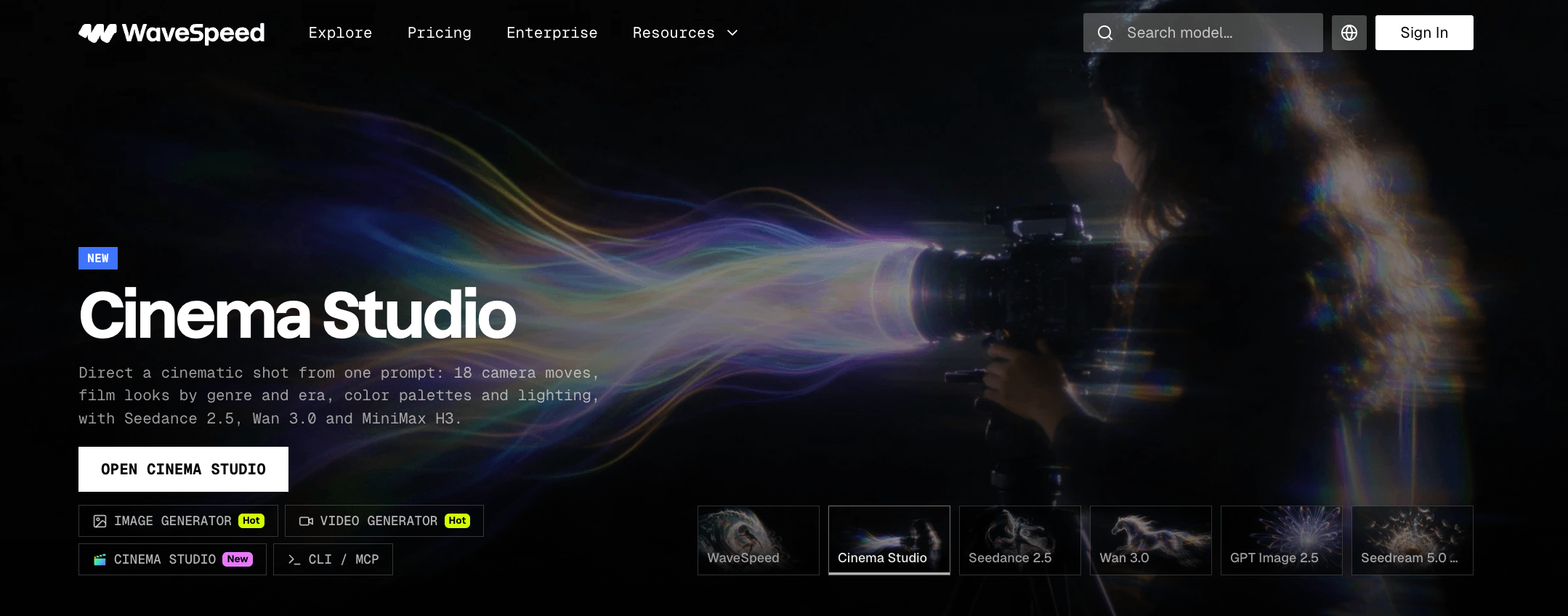Click the Video Generator camera icon

pyautogui.click(x=307, y=521)
